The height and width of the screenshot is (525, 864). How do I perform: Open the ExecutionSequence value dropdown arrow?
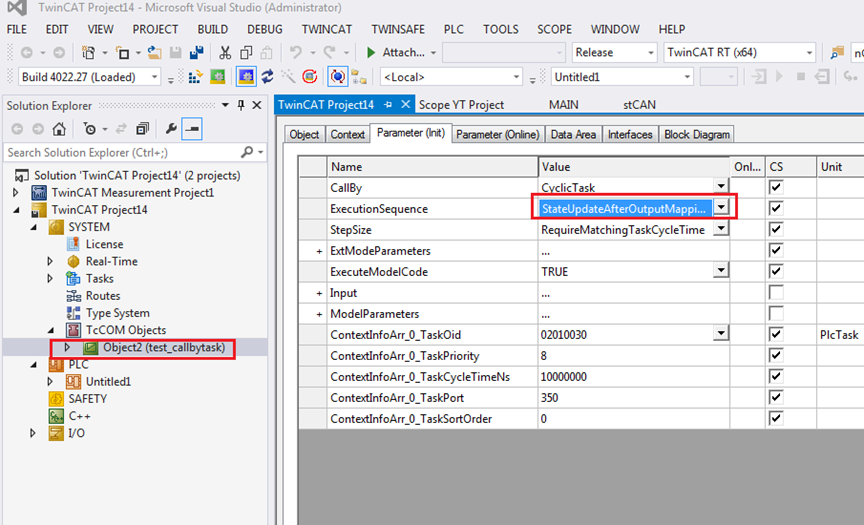pos(721,208)
